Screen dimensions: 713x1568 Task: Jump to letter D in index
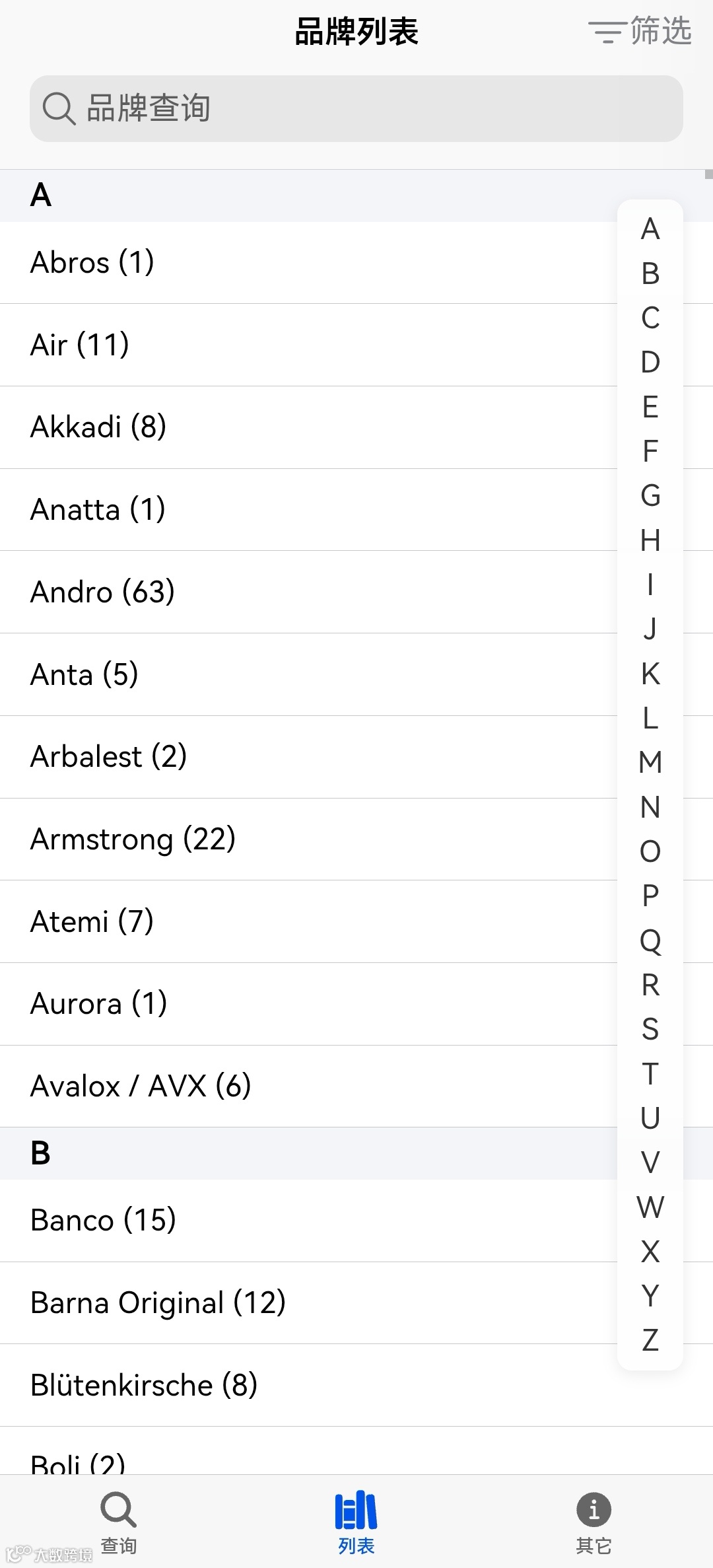[x=650, y=362]
